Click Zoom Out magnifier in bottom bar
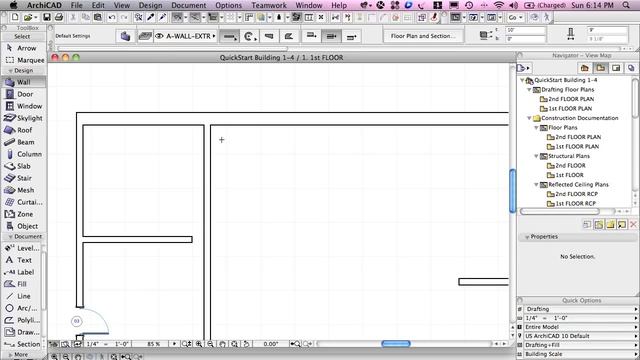 pyautogui.click(x=211, y=344)
